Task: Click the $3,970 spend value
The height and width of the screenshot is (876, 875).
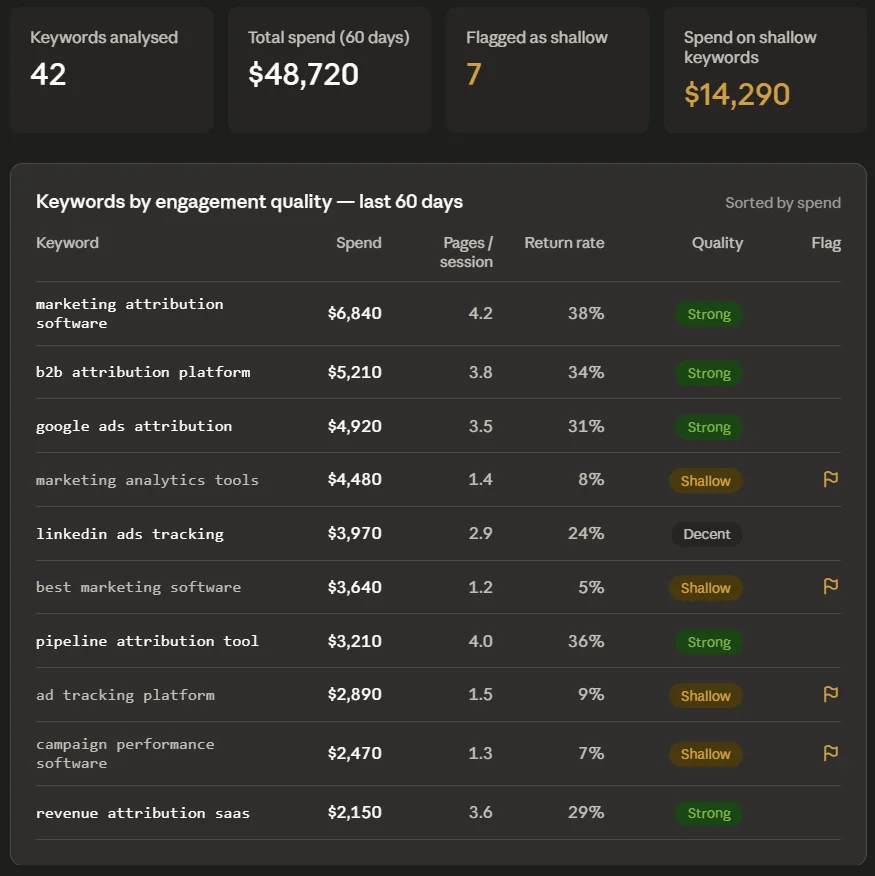Action: tap(354, 534)
